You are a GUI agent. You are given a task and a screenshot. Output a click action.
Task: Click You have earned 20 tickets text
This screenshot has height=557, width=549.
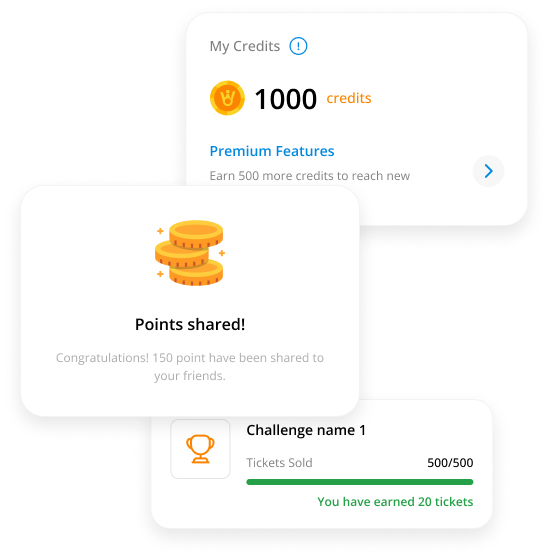[x=395, y=502]
